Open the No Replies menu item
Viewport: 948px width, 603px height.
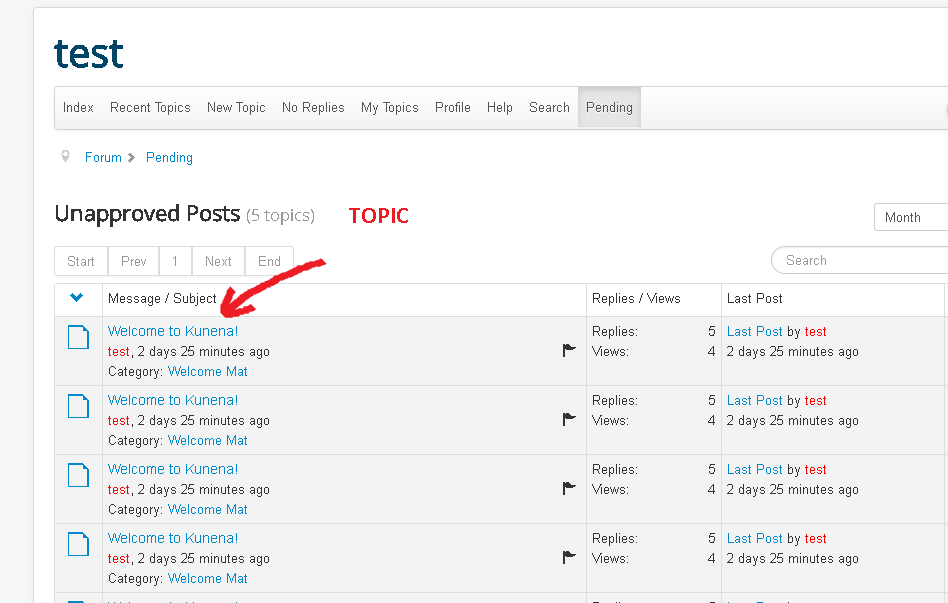[313, 108]
